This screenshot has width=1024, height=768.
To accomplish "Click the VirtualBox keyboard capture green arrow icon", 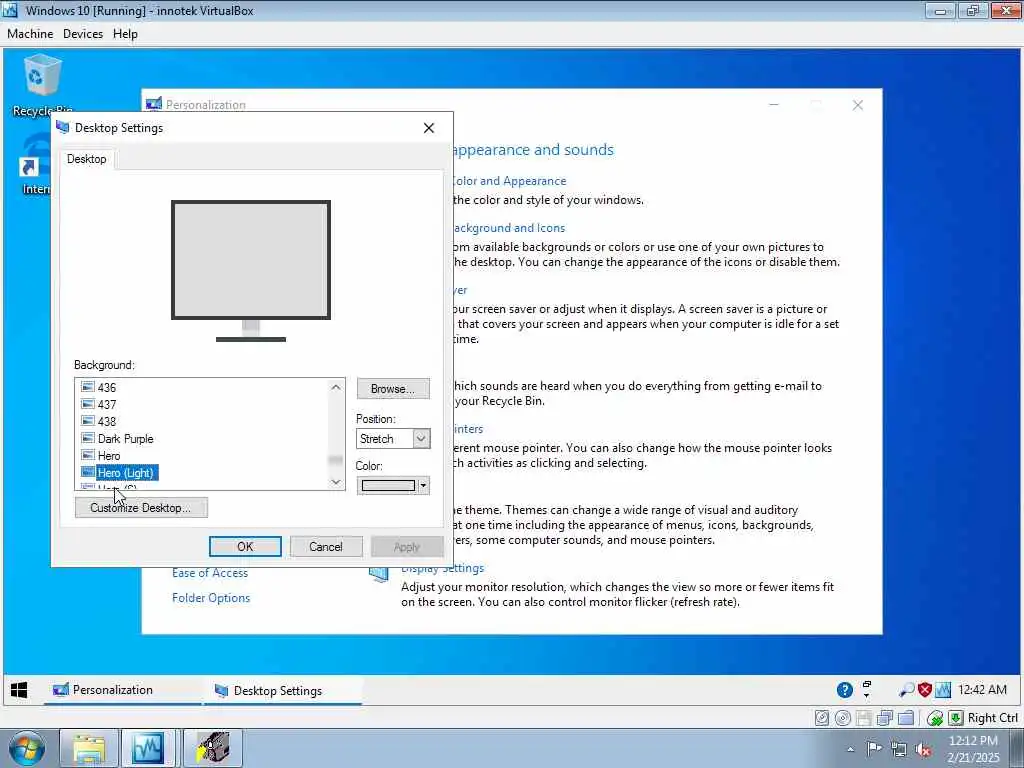I will [955, 718].
